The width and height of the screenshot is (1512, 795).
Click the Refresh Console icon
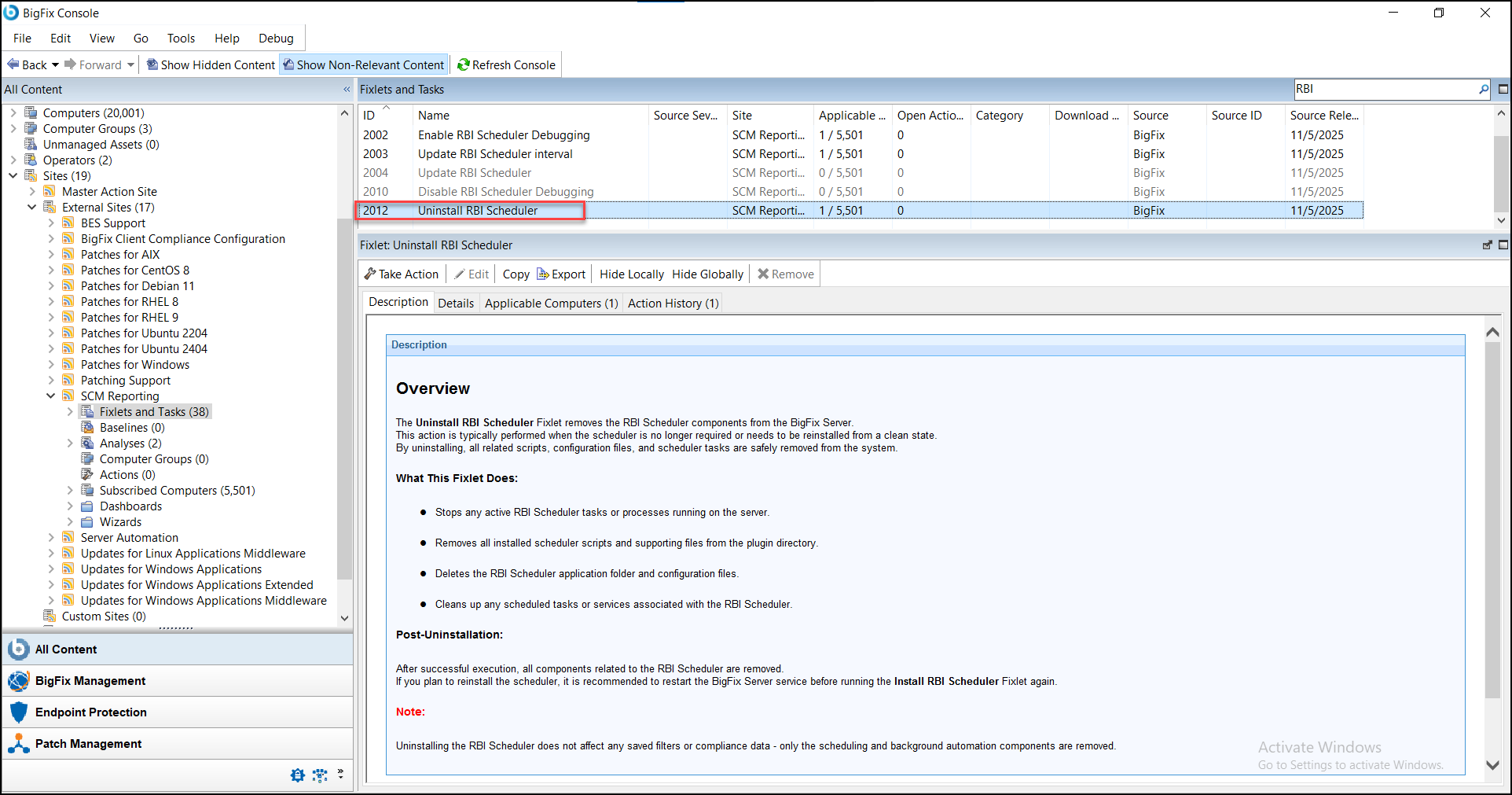[465, 64]
